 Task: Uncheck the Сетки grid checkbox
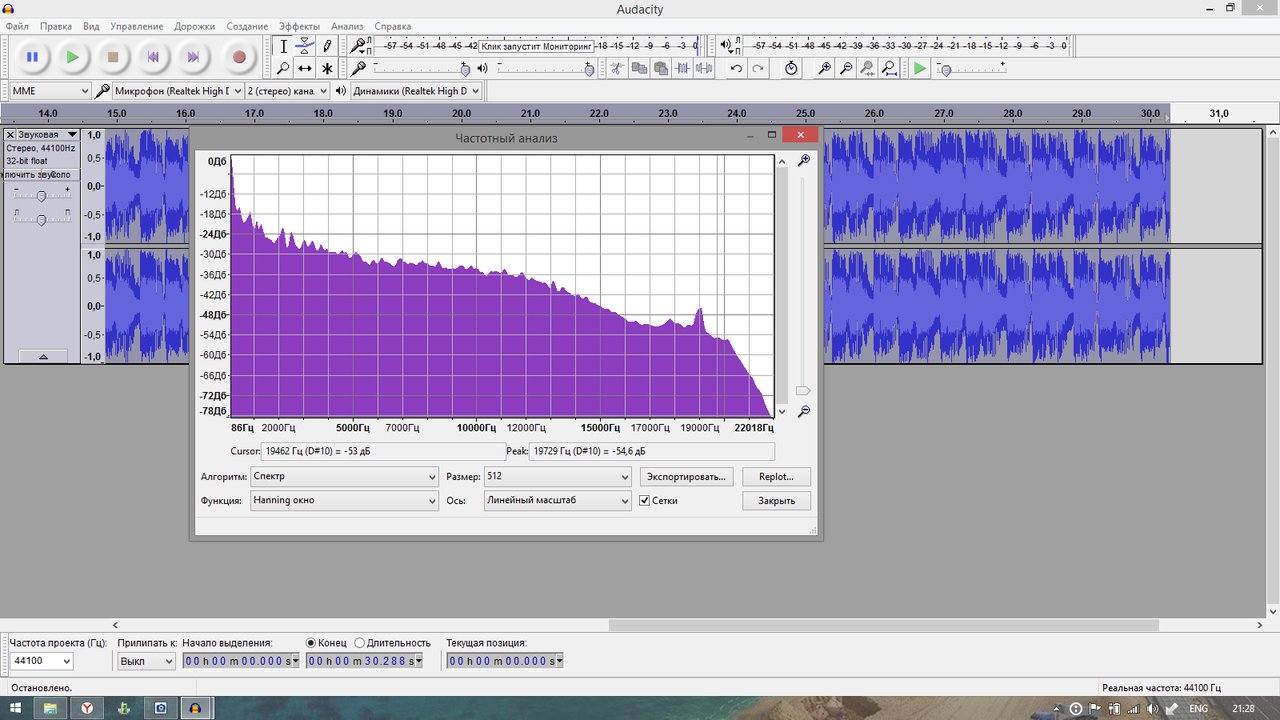click(645, 500)
